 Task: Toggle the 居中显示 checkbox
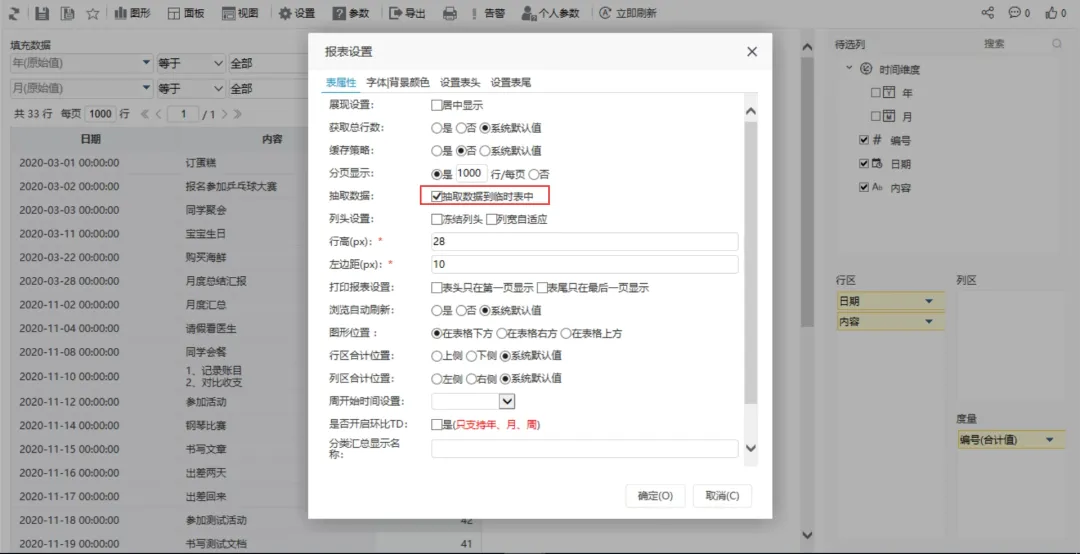click(436, 105)
